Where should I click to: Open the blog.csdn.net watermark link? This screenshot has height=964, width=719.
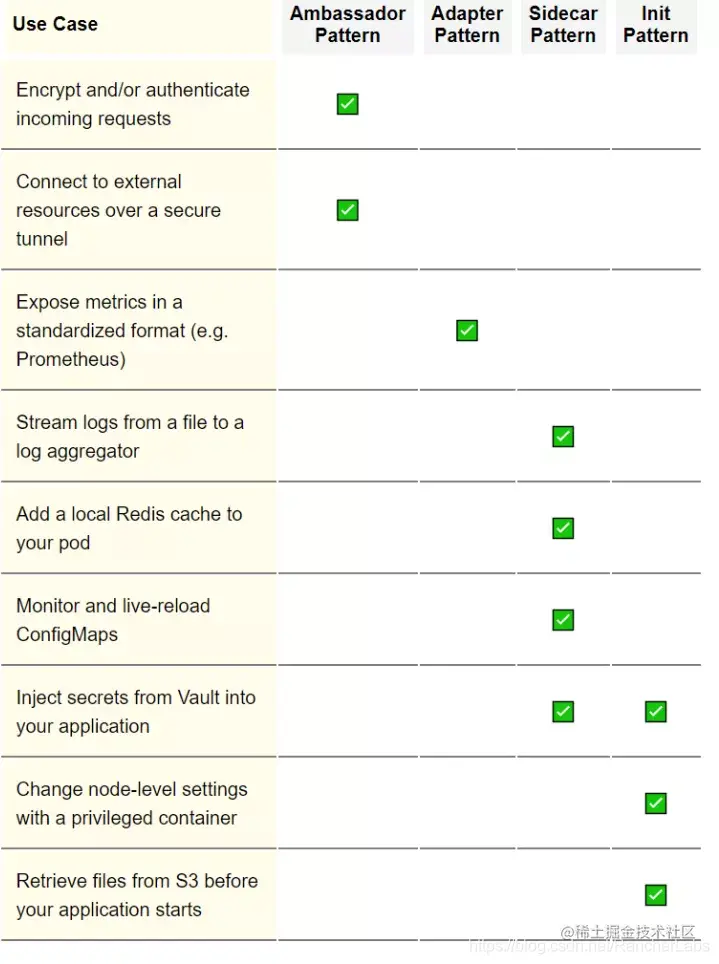pos(589,946)
